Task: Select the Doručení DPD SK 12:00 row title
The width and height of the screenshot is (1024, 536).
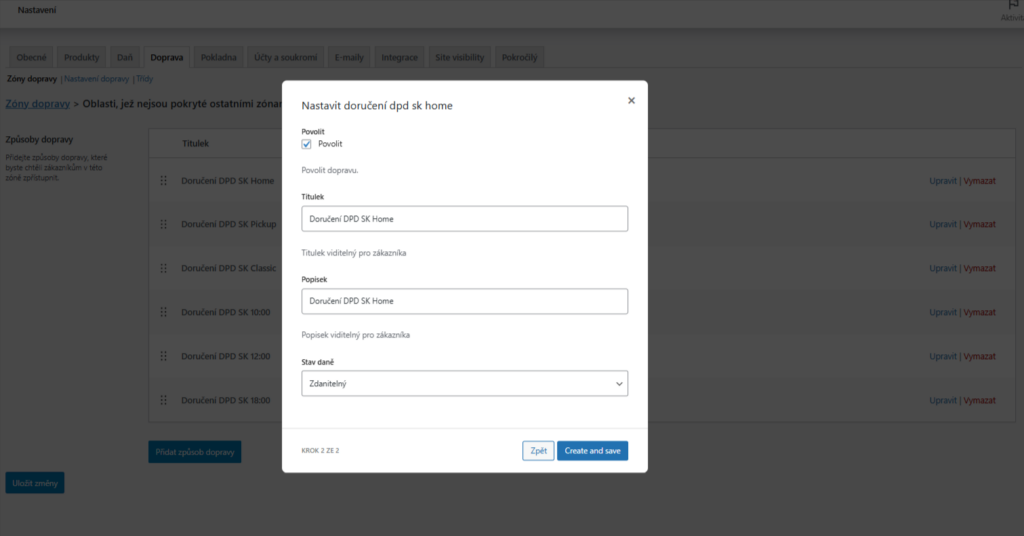Action: click(225, 356)
